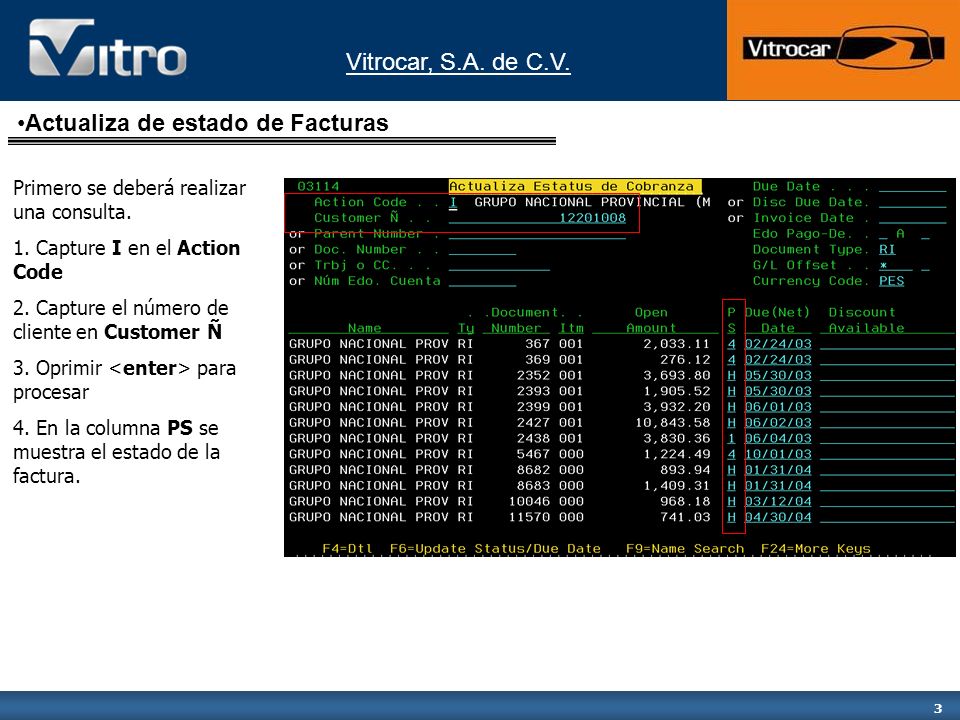This screenshot has width=960, height=720.
Task: Click the Vitro logo
Action: point(108,48)
